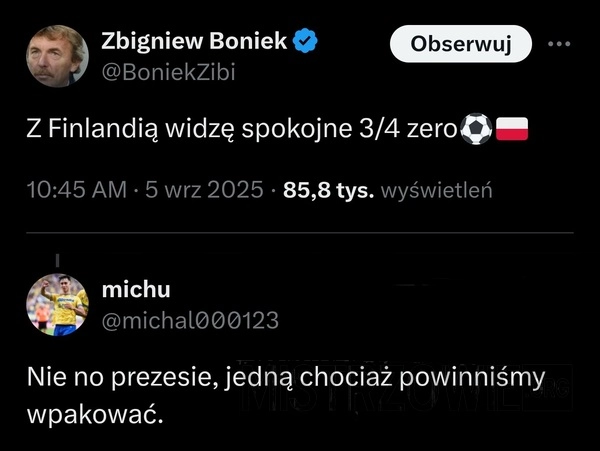Click the word 'wpakować' in the reply
Screen dimensions: 600x451
coord(93,413)
